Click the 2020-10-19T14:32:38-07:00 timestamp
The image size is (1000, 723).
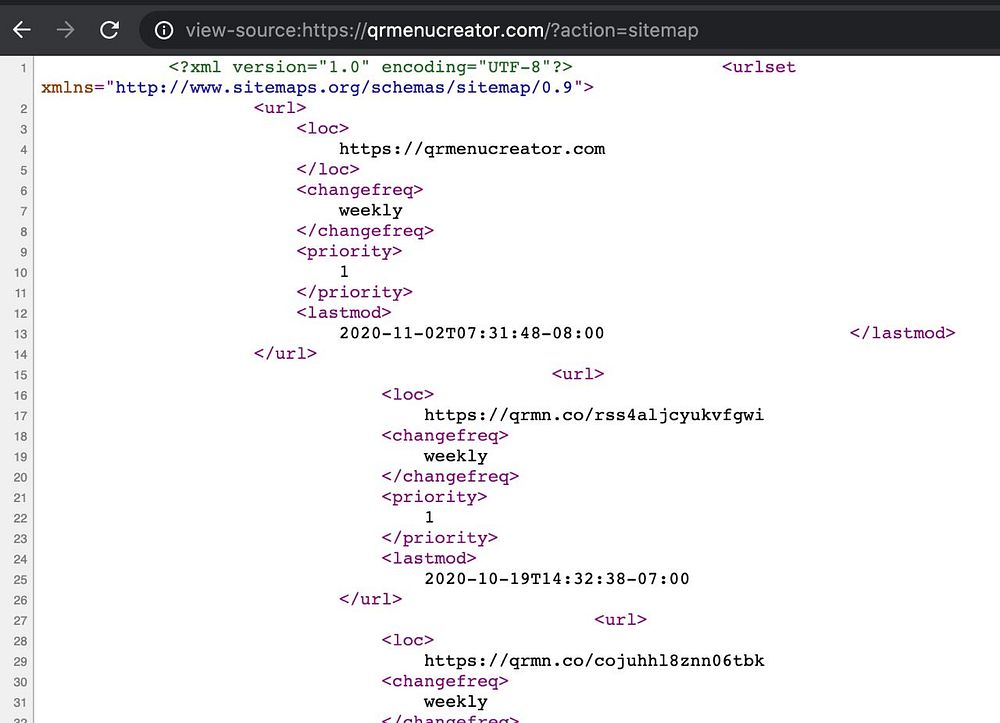[x=557, y=579]
